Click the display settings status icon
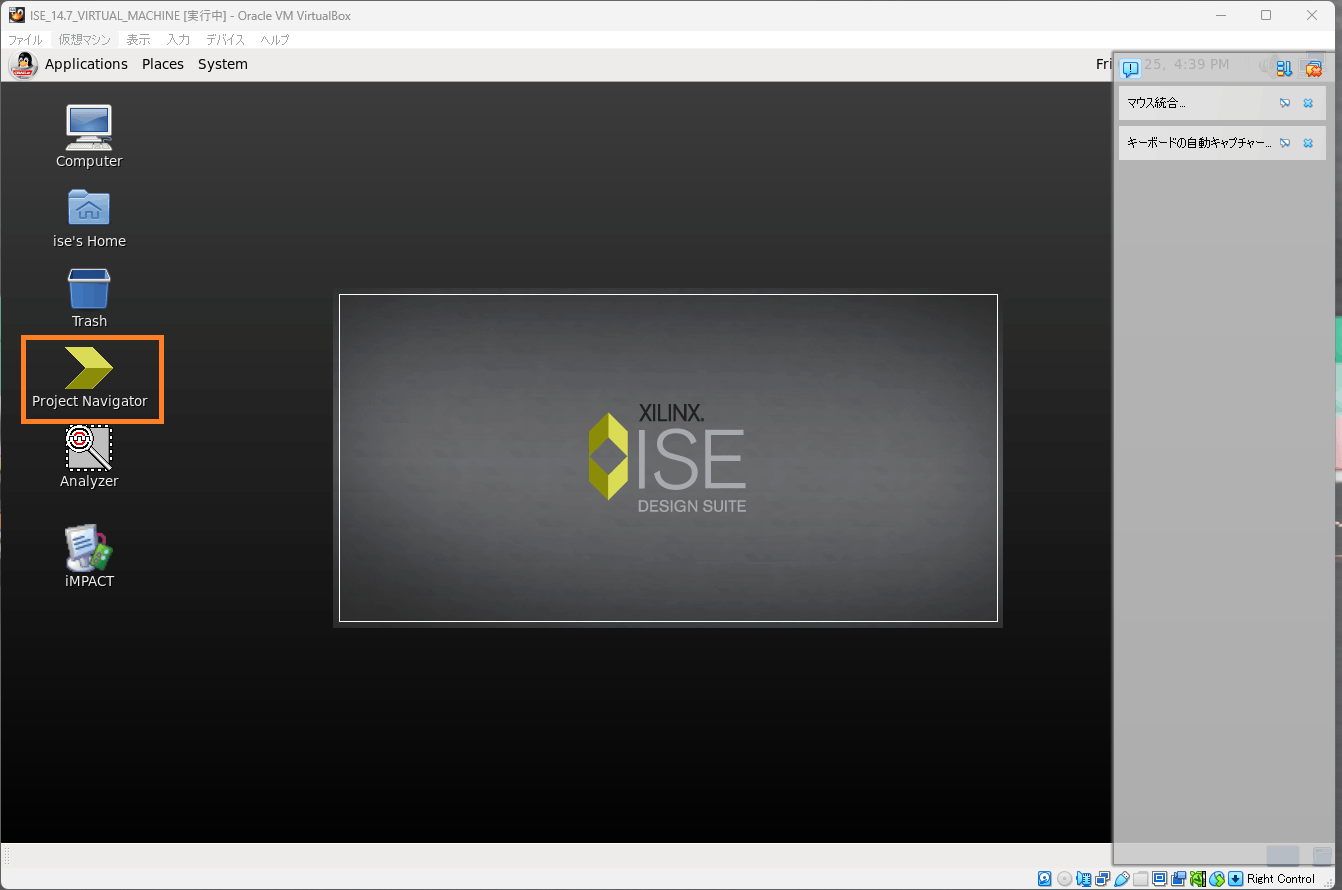Viewport: 1342px width, 890px height. pos(1159,879)
